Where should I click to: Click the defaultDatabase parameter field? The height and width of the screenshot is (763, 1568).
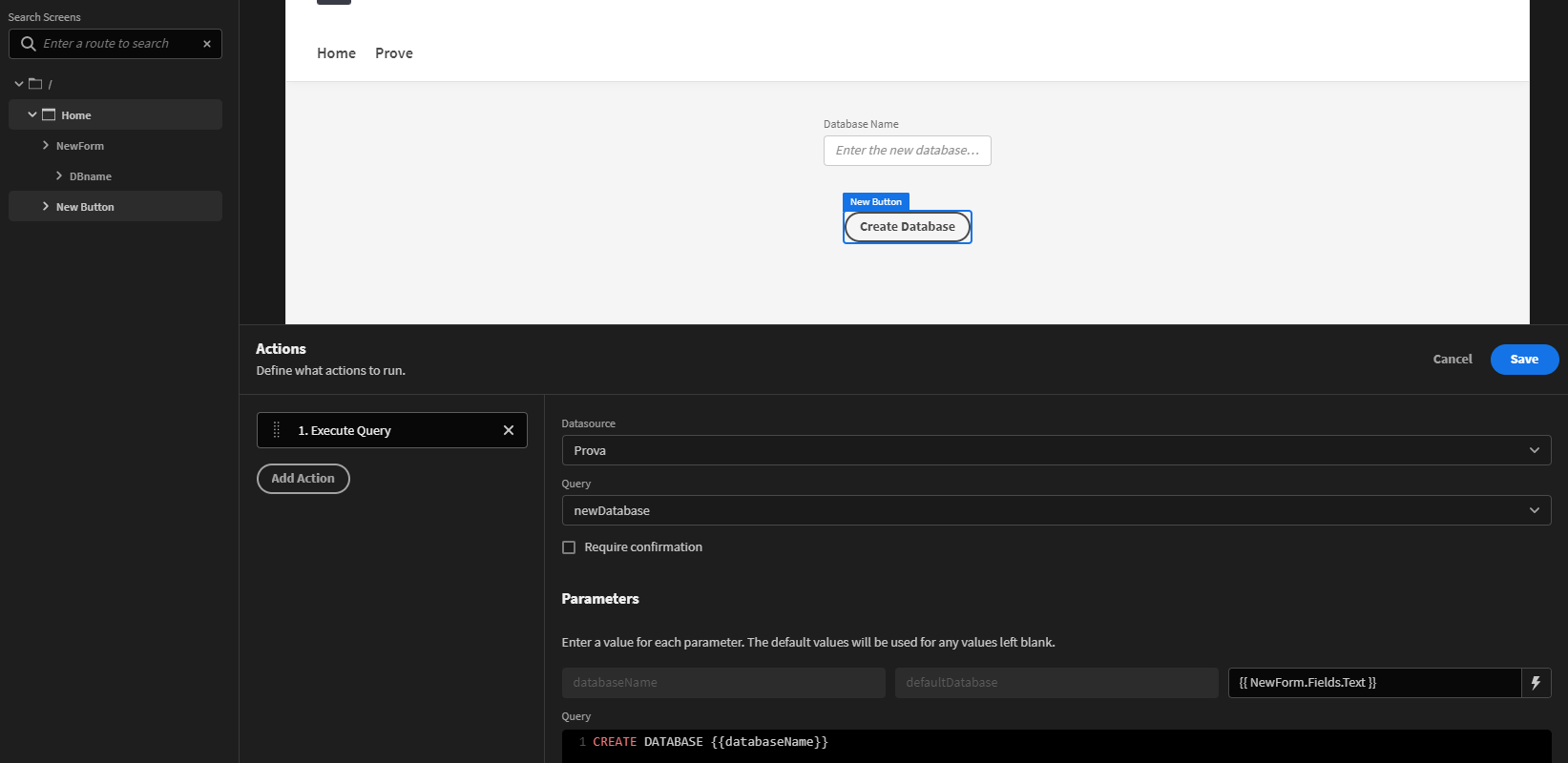tap(1056, 683)
